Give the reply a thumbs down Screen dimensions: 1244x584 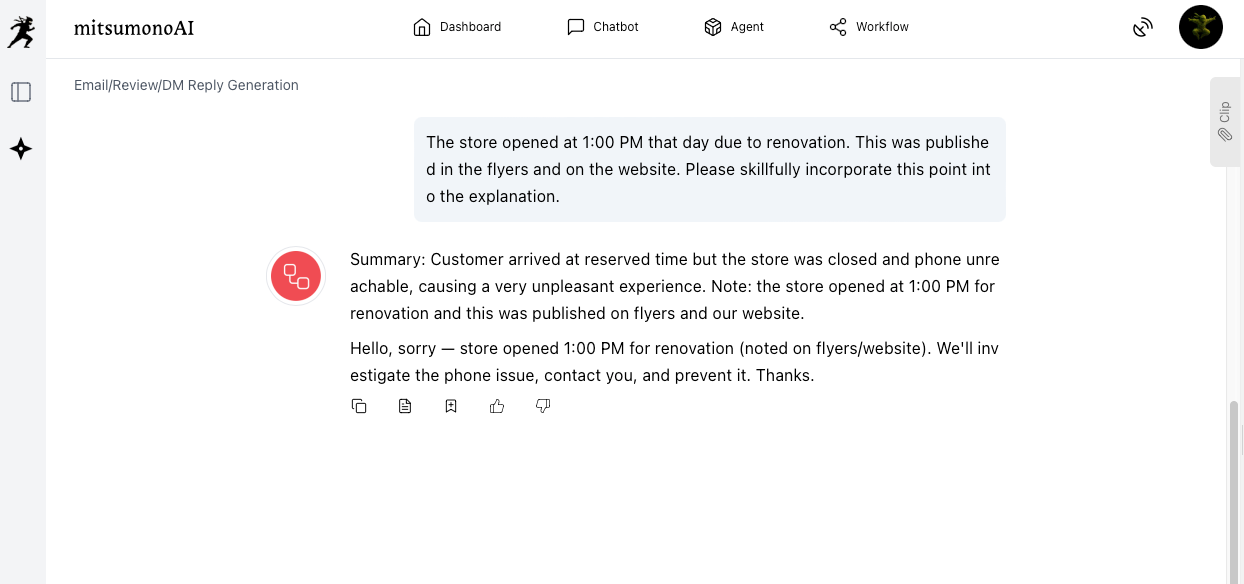(543, 406)
